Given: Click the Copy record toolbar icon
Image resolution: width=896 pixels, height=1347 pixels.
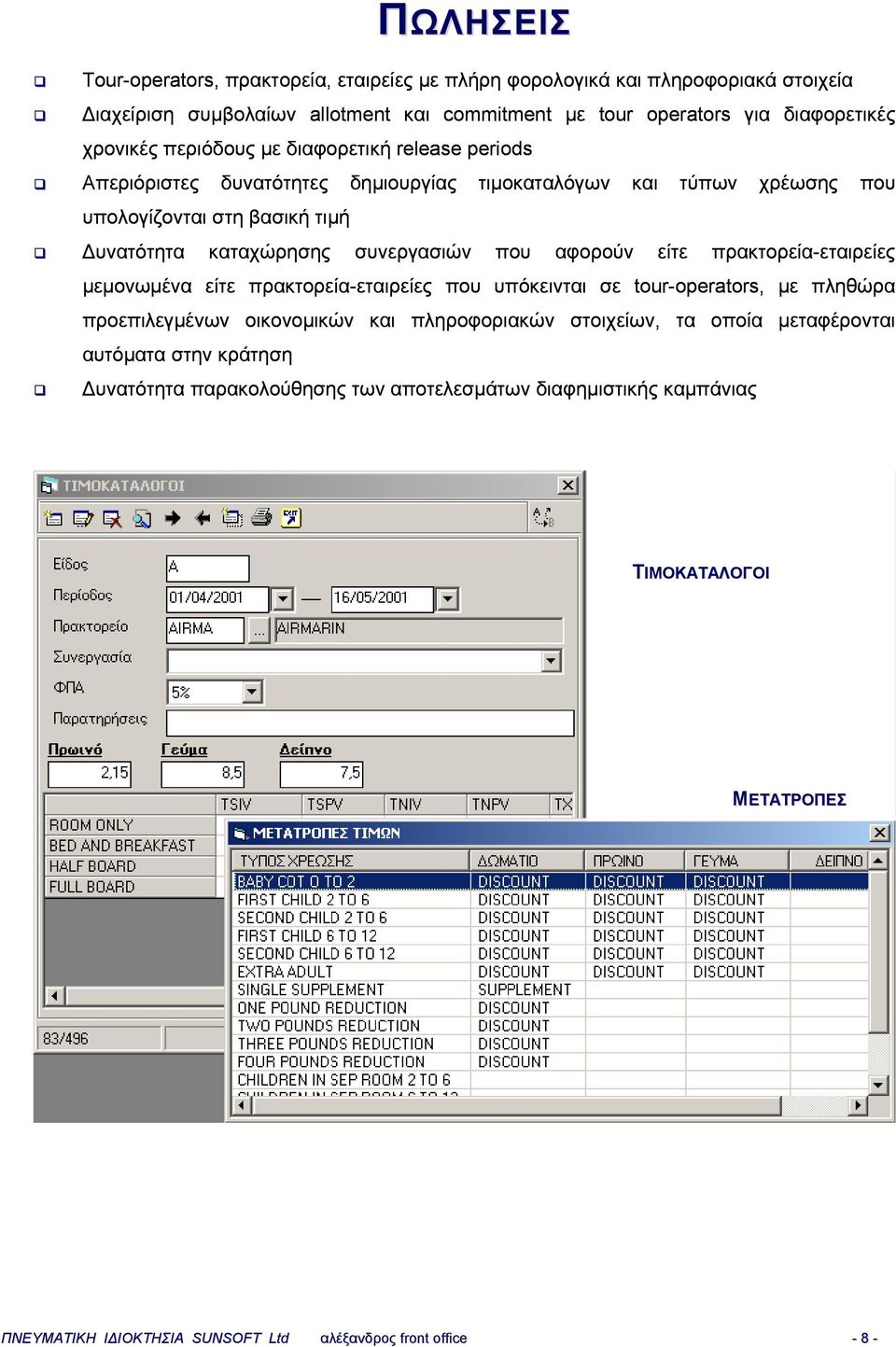Looking at the screenshot, I should click(x=232, y=518).
